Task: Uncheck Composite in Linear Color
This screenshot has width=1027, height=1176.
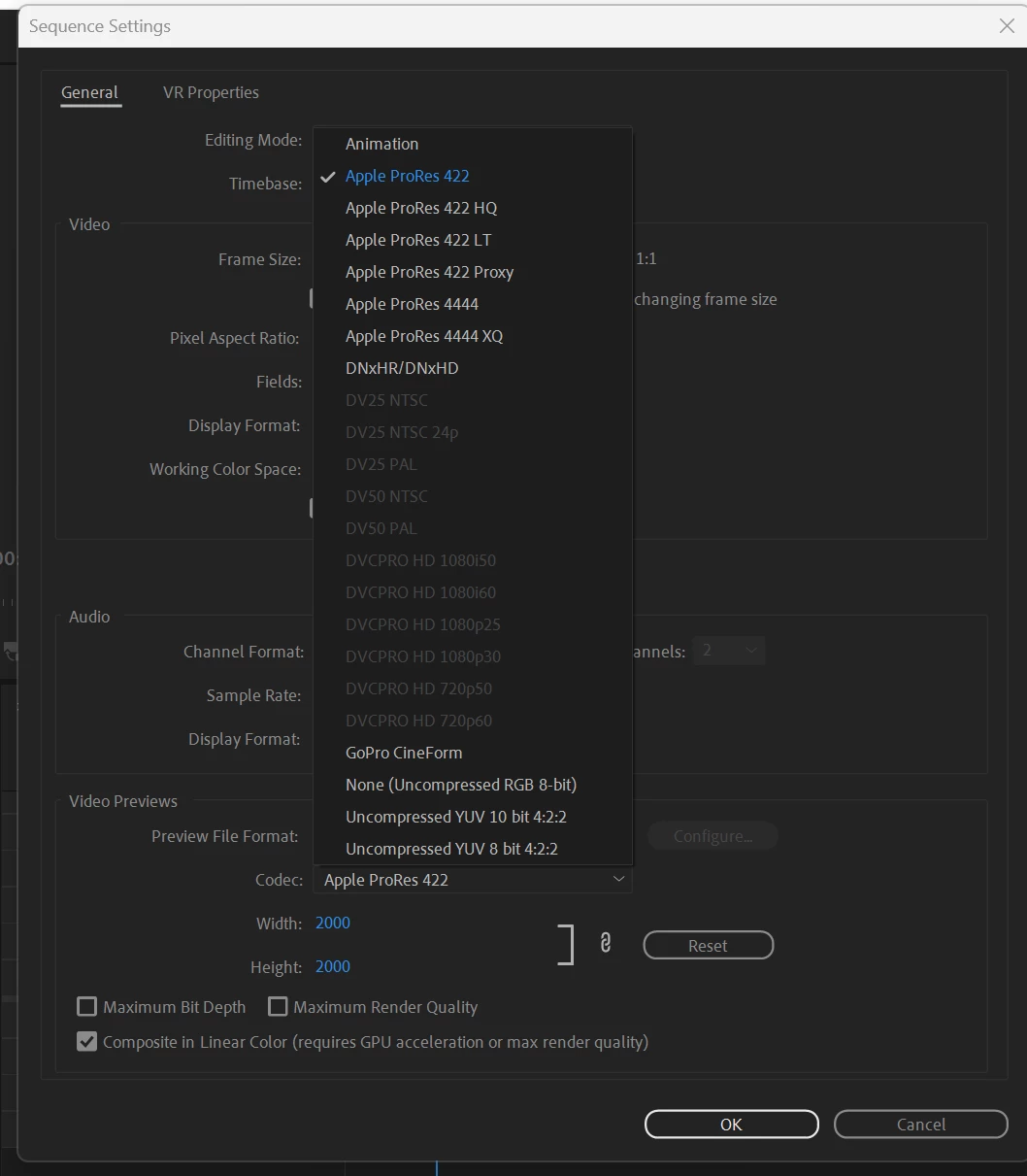Action: coord(87,1042)
